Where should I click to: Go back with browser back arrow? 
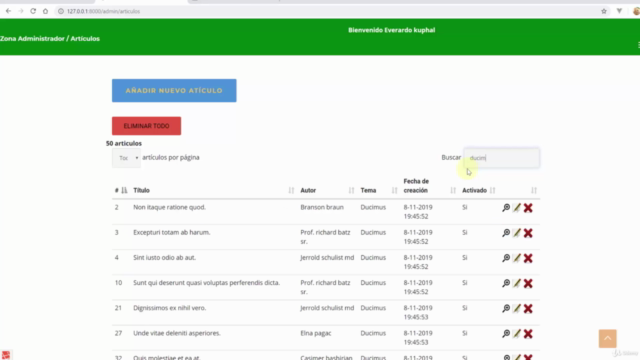pyautogui.click(x=9, y=11)
